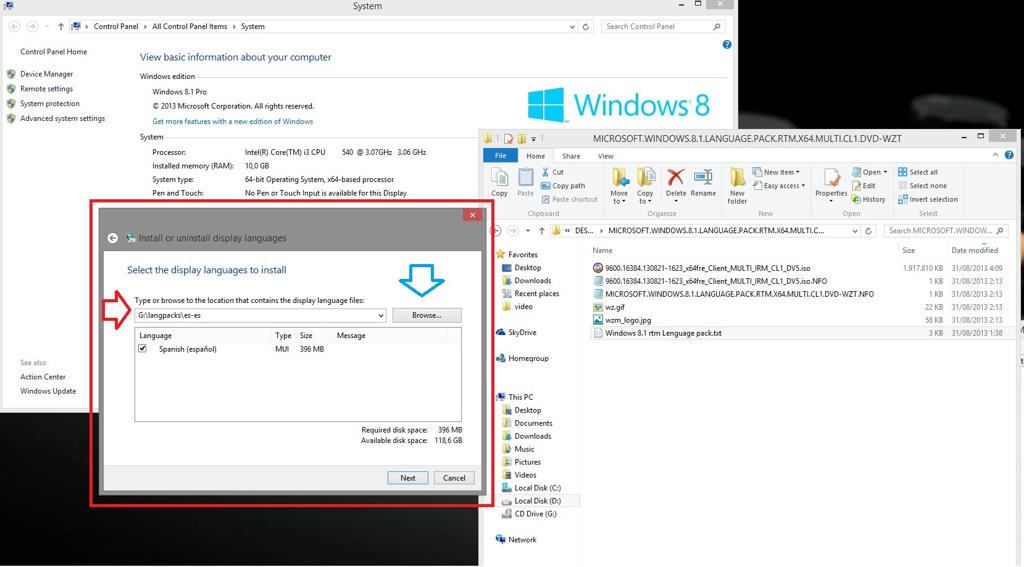Click Browse button in dialog

[426, 316]
